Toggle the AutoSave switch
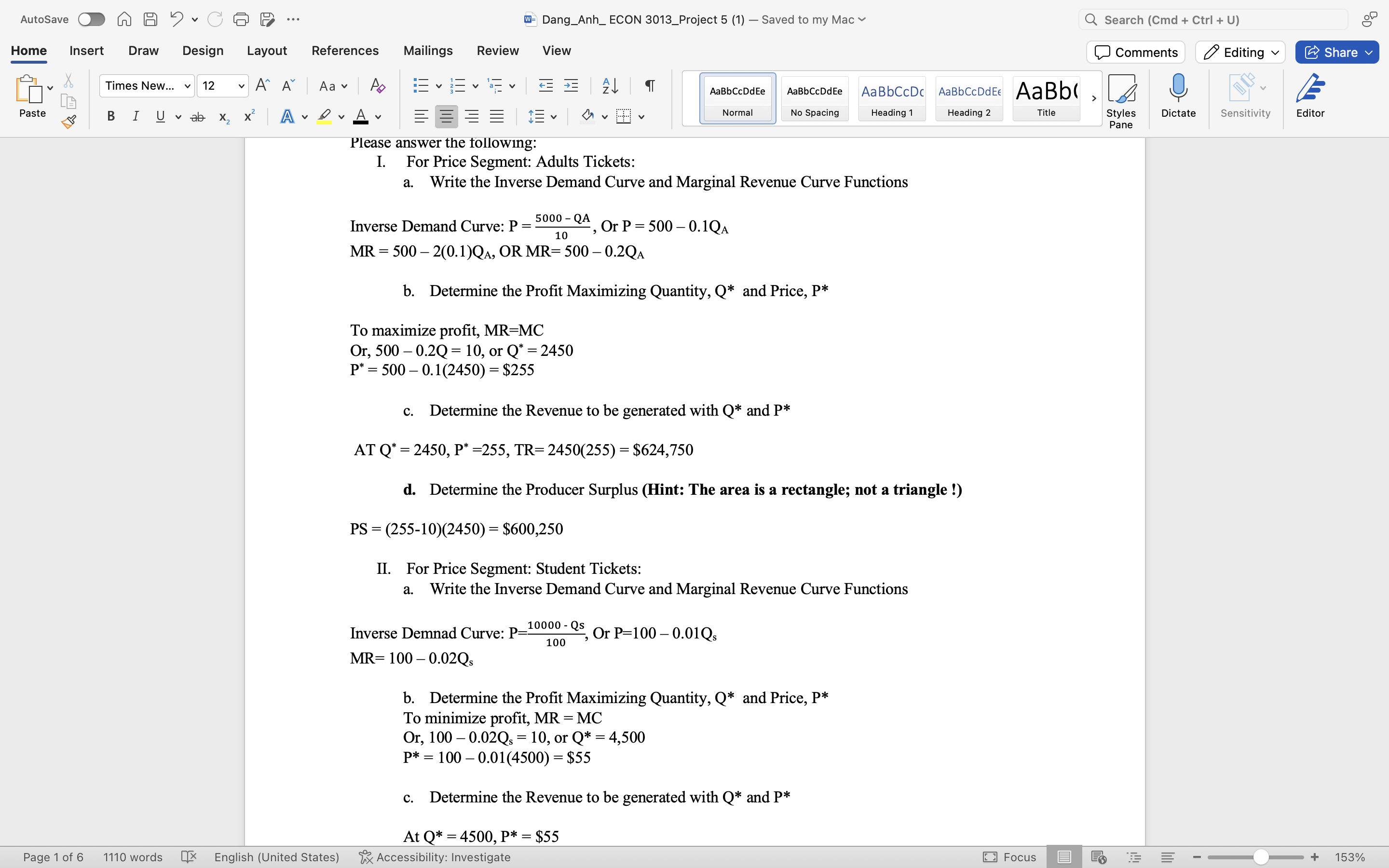Viewport: 1389px width, 868px height. coord(92,19)
